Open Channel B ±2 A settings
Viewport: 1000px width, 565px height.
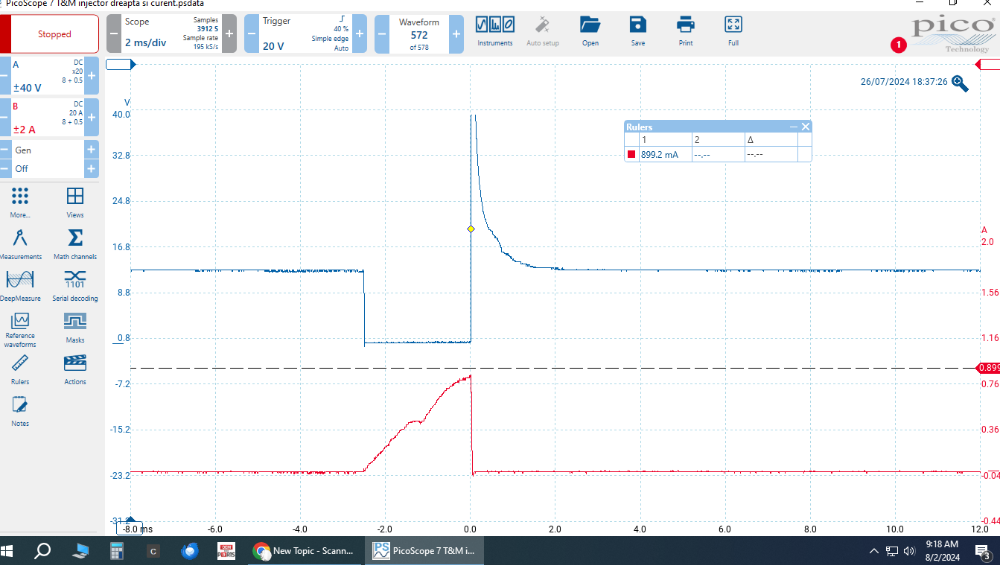(x=45, y=116)
